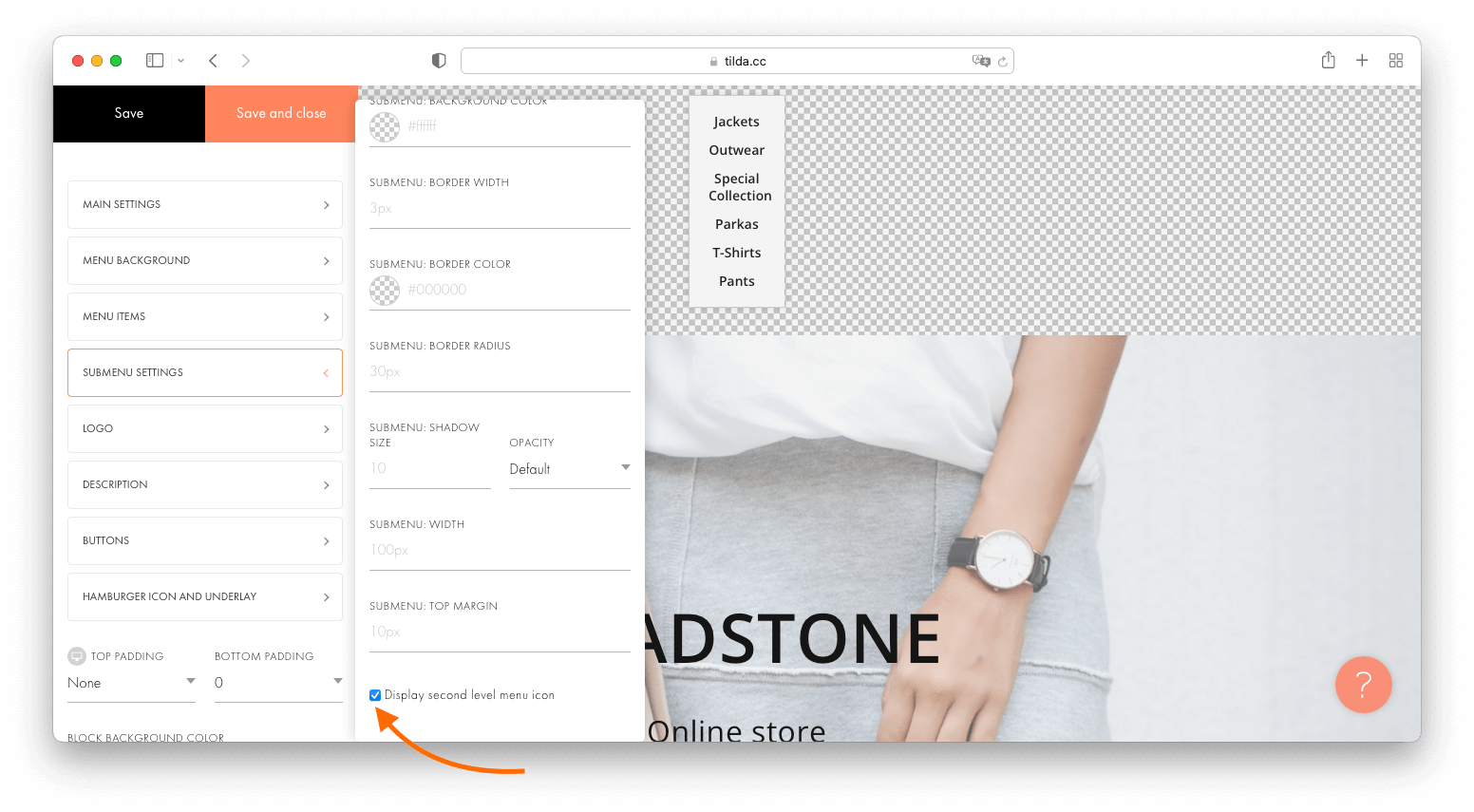Click the shield privacy icon in toolbar
The image size is (1474, 812).
tap(438, 59)
